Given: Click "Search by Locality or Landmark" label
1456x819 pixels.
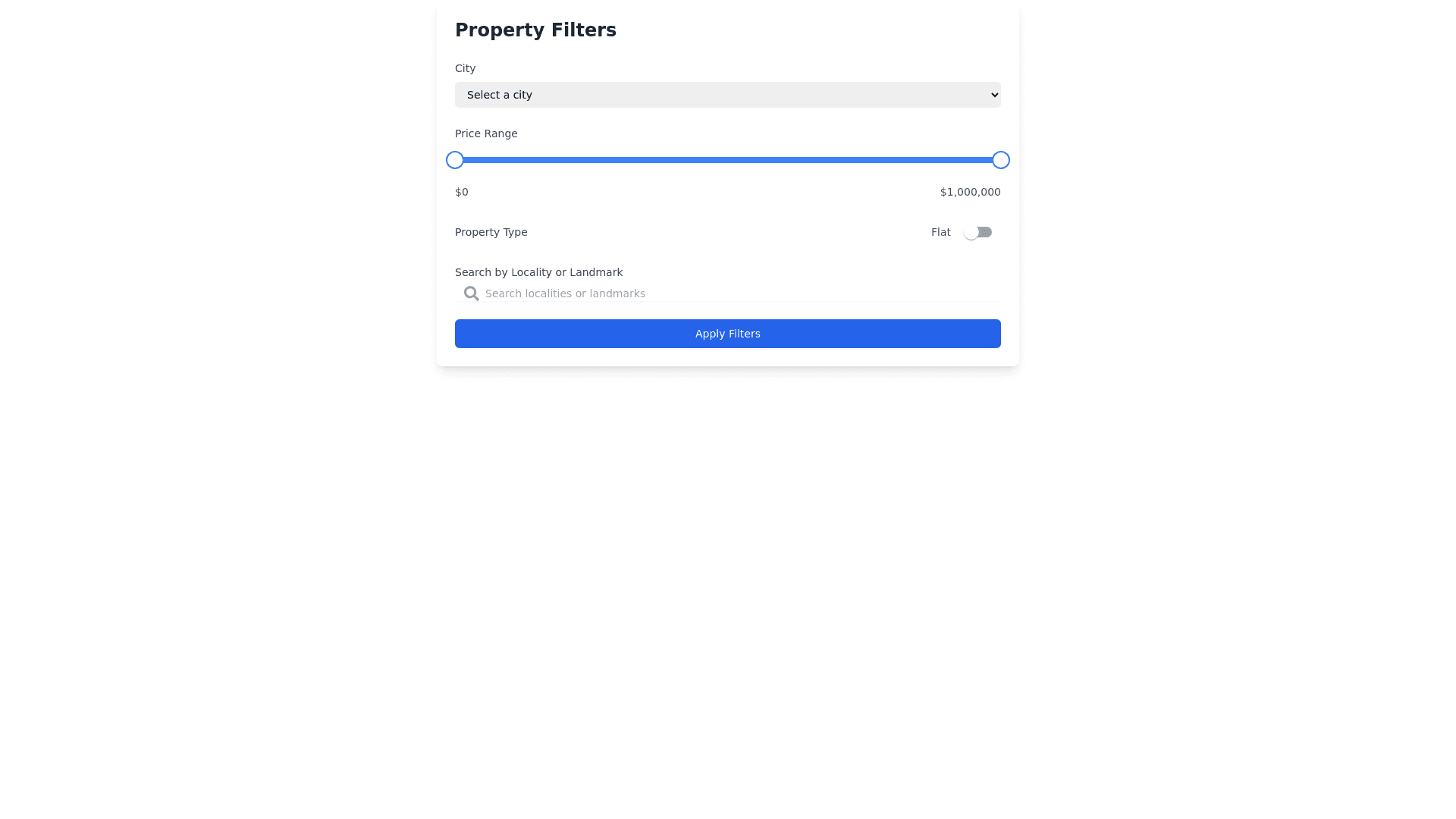Looking at the screenshot, I should pos(538,272).
